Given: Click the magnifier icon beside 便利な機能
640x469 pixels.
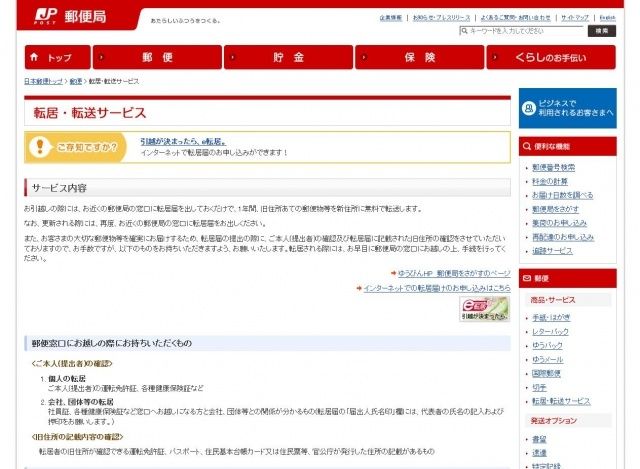Looking at the screenshot, I should (527, 146).
